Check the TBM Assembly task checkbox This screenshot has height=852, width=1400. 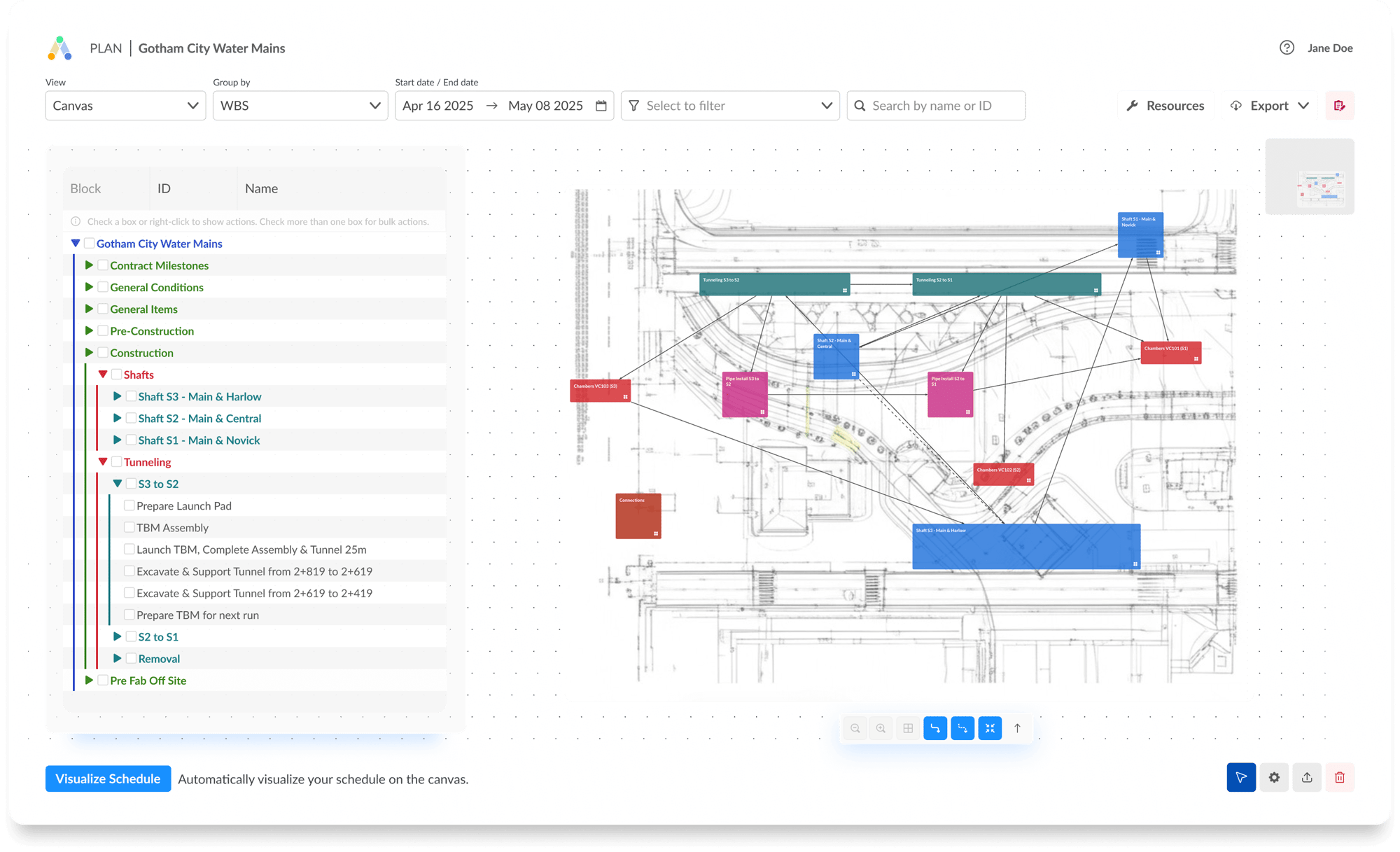click(129, 527)
